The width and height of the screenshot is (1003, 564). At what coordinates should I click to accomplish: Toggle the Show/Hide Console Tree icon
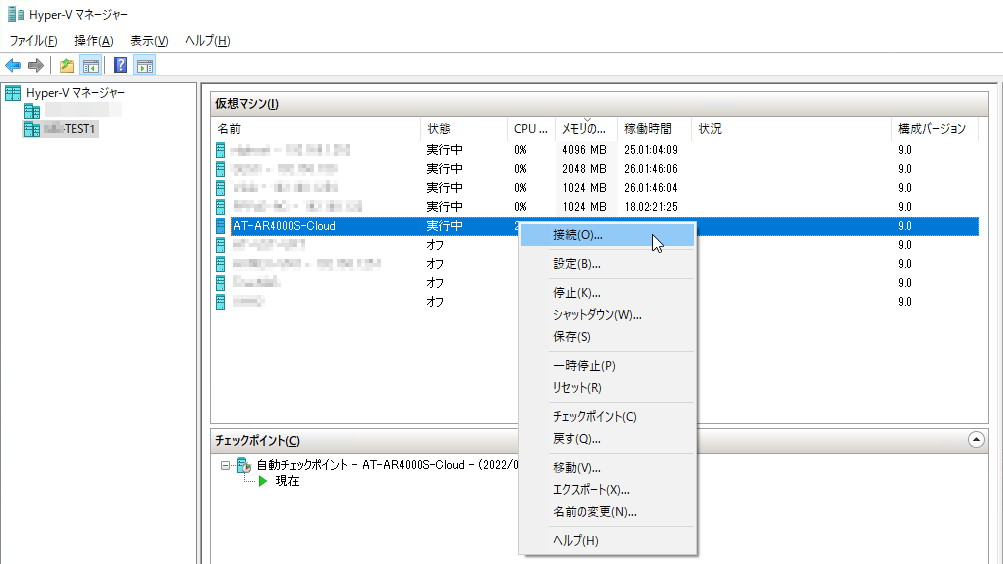click(x=90, y=66)
